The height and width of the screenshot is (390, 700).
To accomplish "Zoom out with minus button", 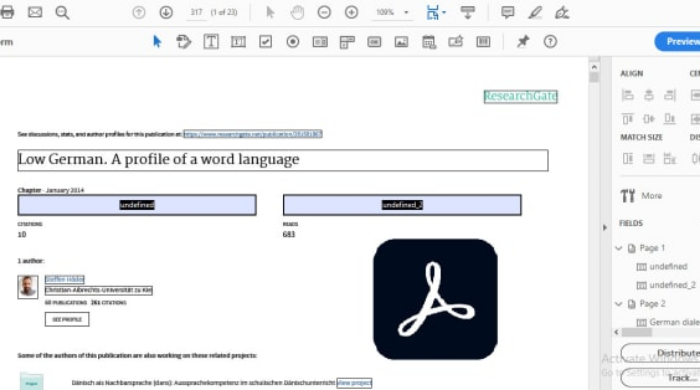I will [x=324, y=12].
